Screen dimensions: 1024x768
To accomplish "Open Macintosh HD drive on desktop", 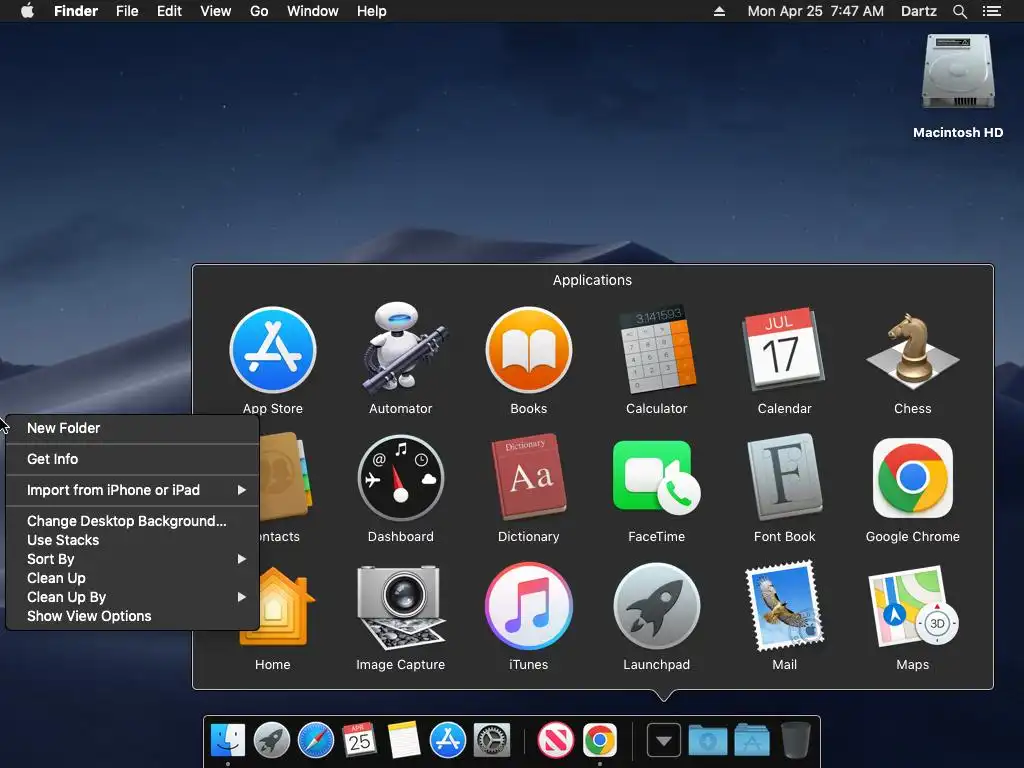I will tap(958, 72).
